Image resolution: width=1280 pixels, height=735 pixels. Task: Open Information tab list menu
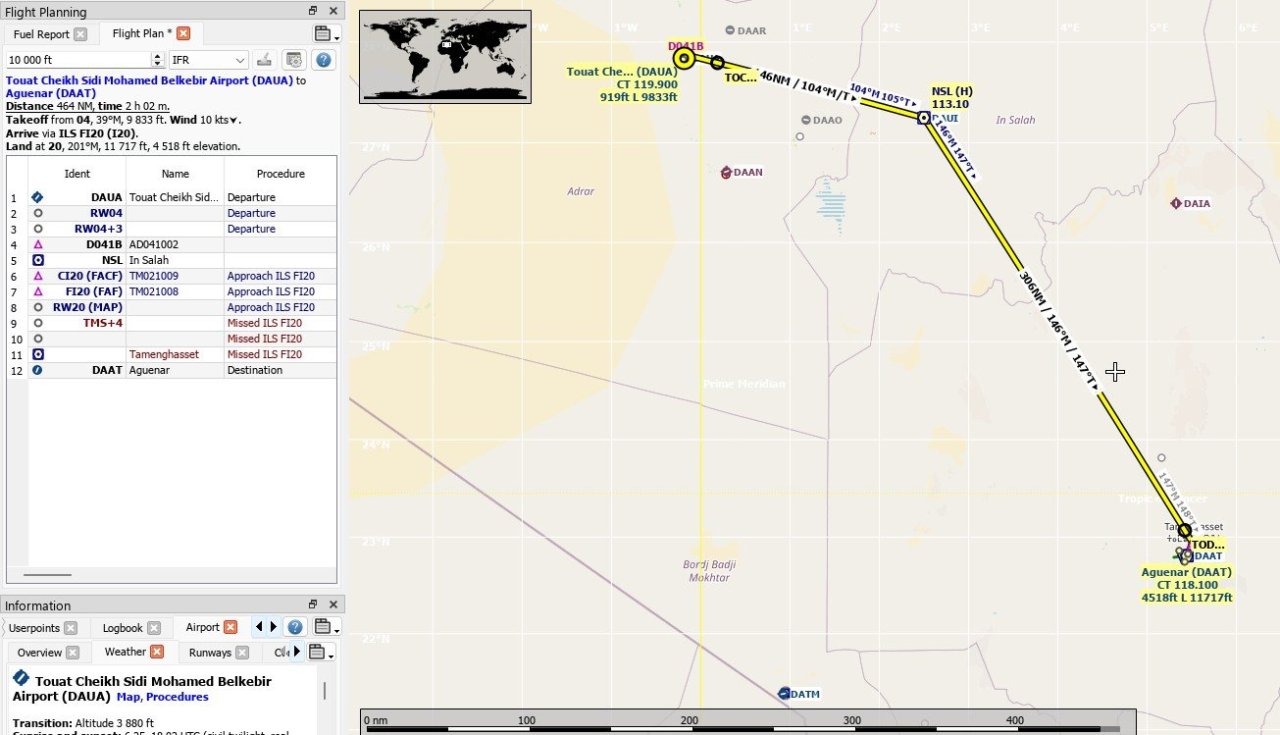(x=324, y=628)
